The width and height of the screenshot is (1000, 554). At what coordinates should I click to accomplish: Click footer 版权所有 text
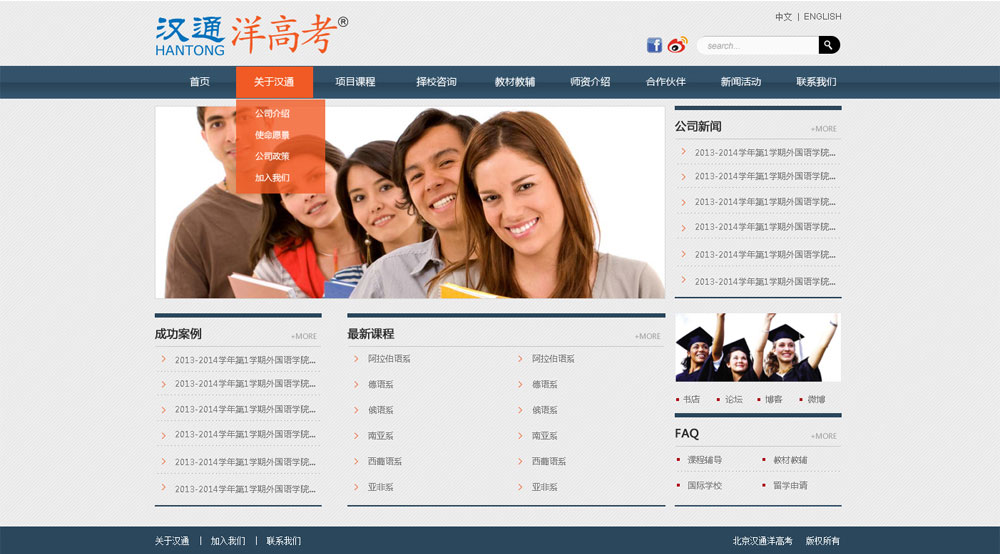[823, 541]
